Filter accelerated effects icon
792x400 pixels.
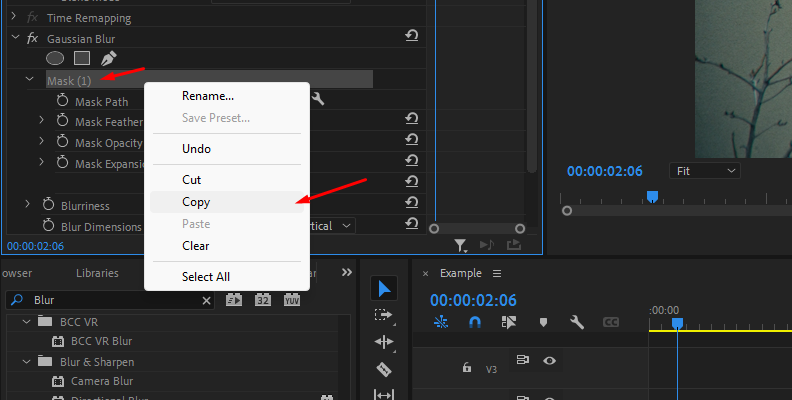tap(234, 300)
